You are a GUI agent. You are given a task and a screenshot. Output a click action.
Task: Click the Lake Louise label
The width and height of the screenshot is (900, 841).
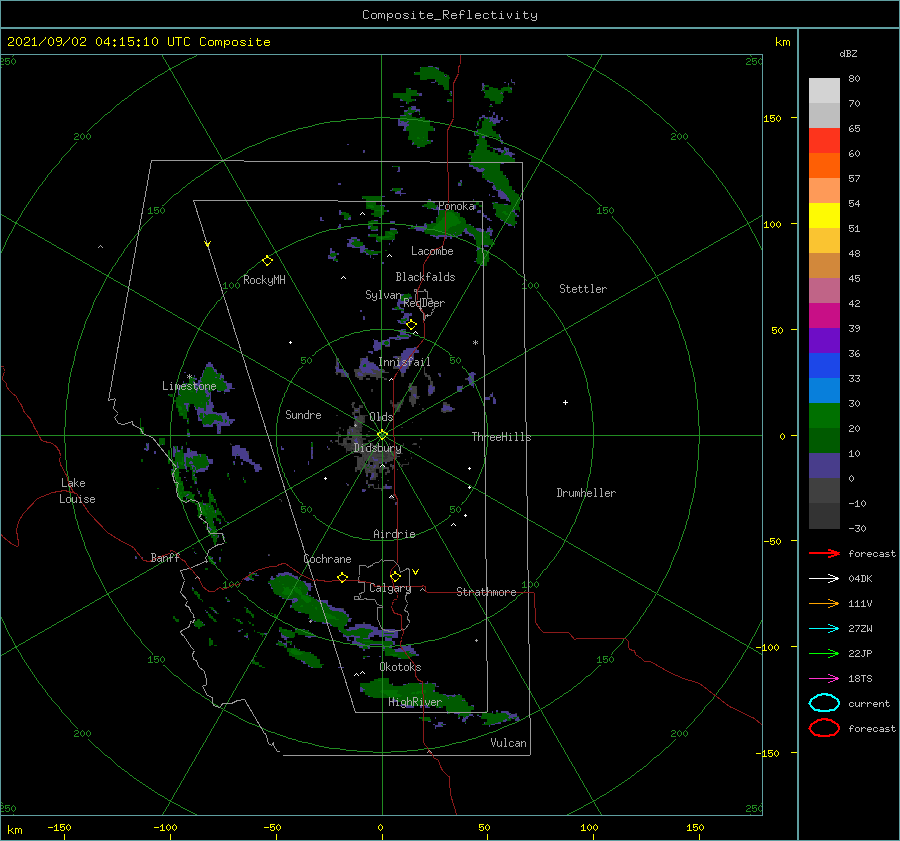point(77,491)
